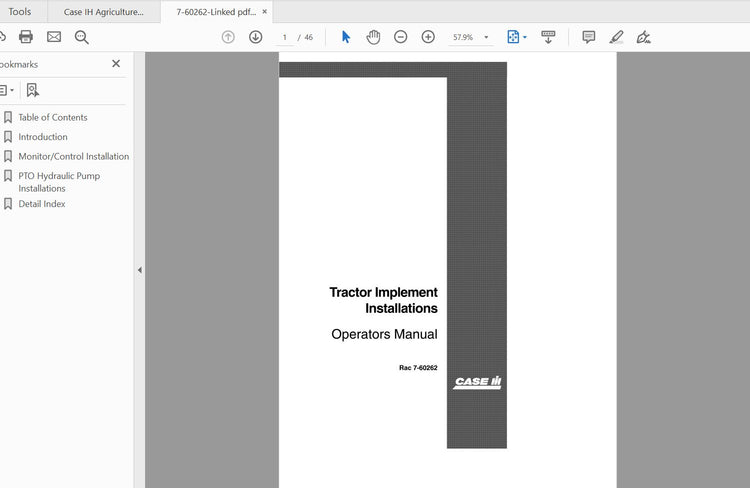Open the Tools tab

coord(20,11)
